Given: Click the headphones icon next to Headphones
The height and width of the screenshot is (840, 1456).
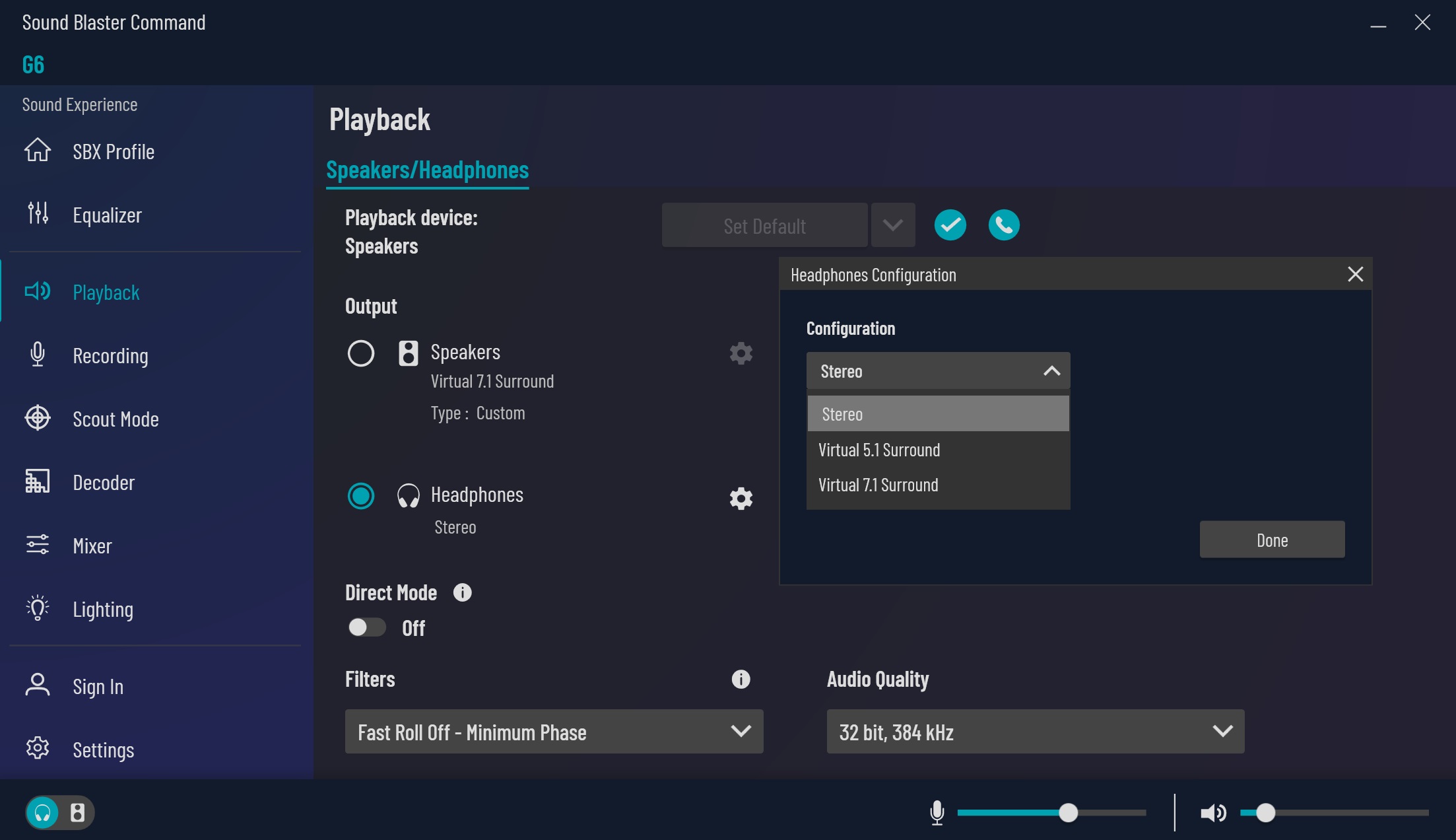Looking at the screenshot, I should point(409,496).
